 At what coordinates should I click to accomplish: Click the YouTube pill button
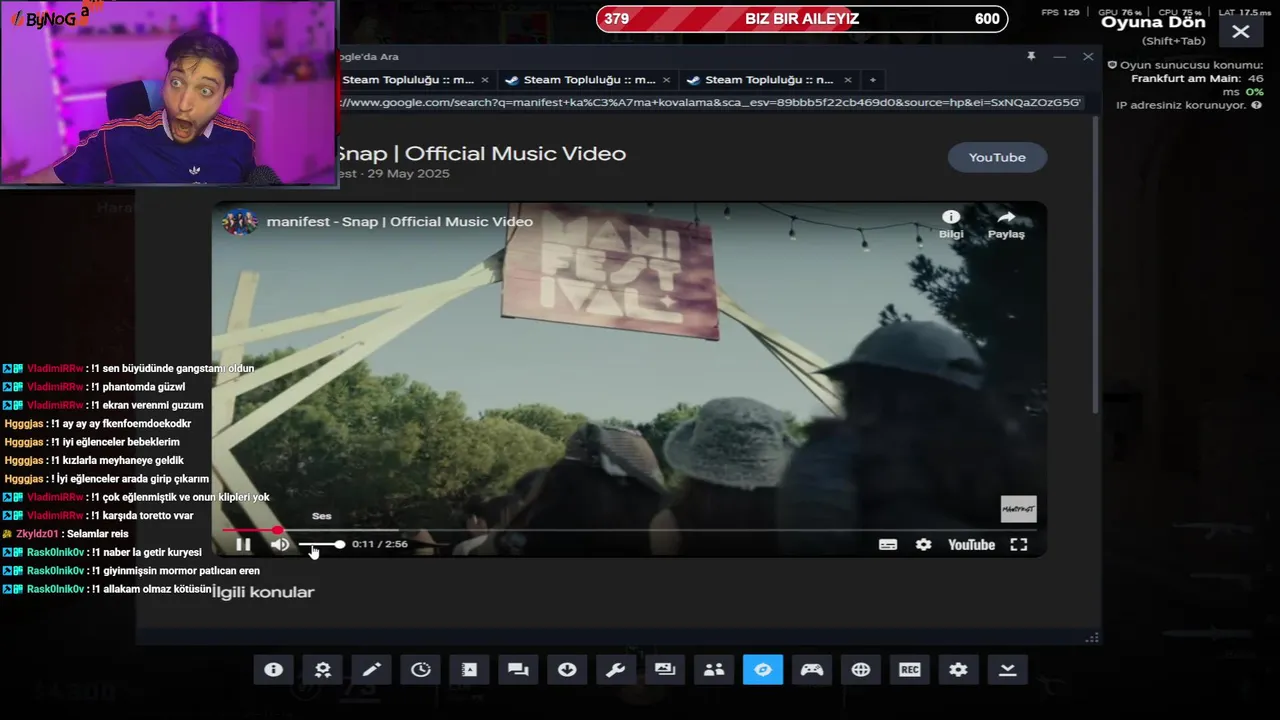[x=997, y=157]
